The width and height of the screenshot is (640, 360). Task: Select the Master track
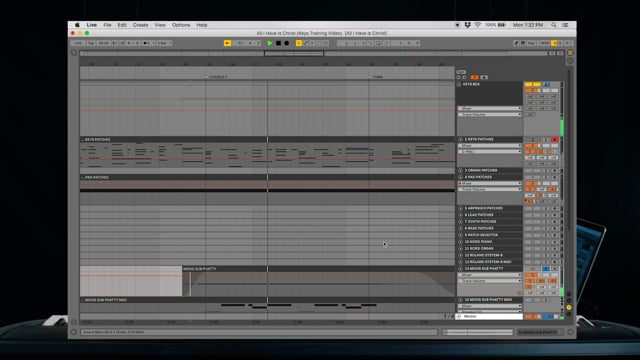(489, 316)
